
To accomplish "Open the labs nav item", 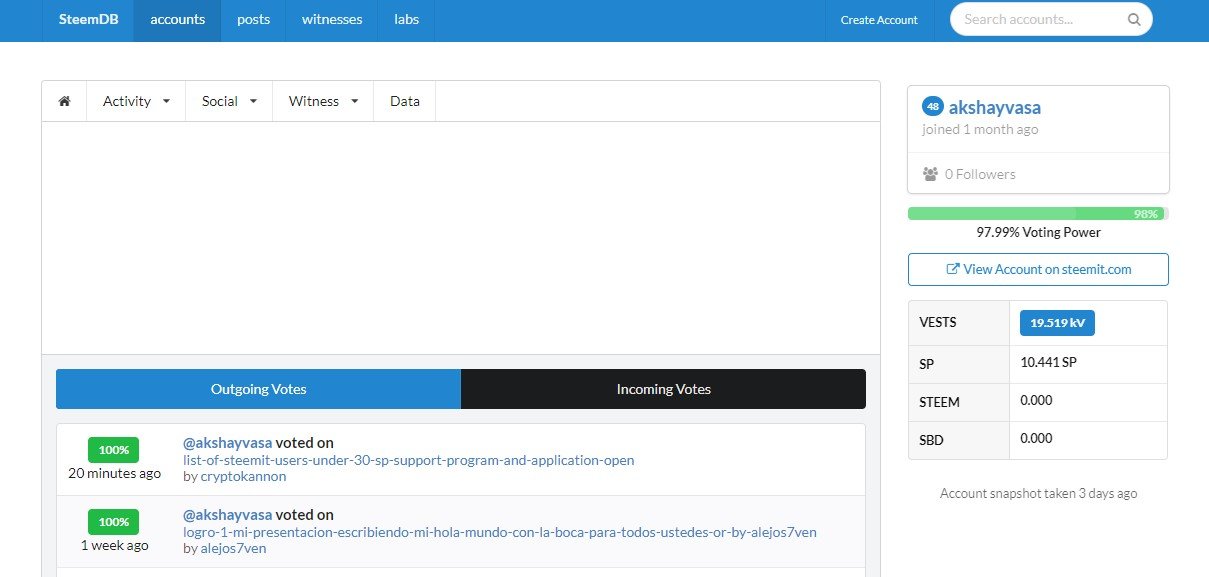I will [x=406, y=20].
